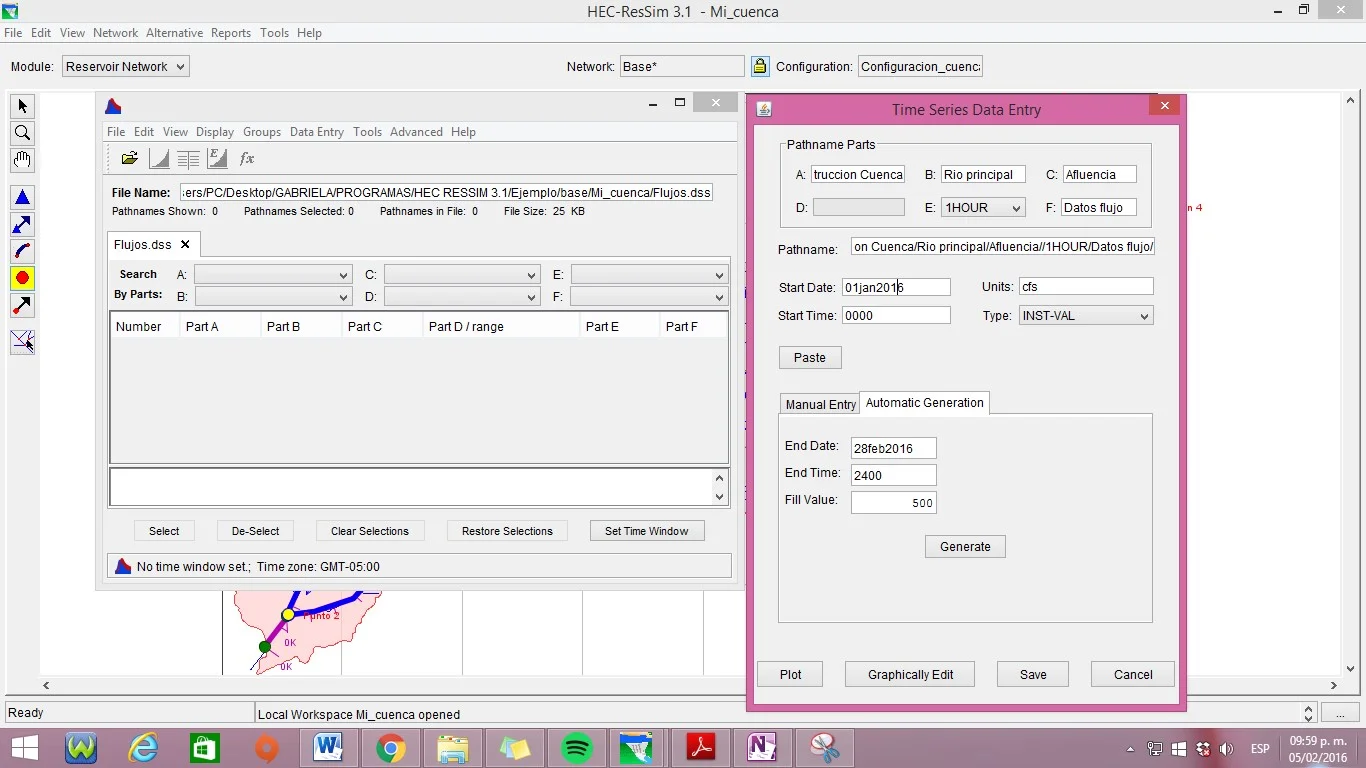Open the Search By Parts A dropdown

click(x=273, y=275)
